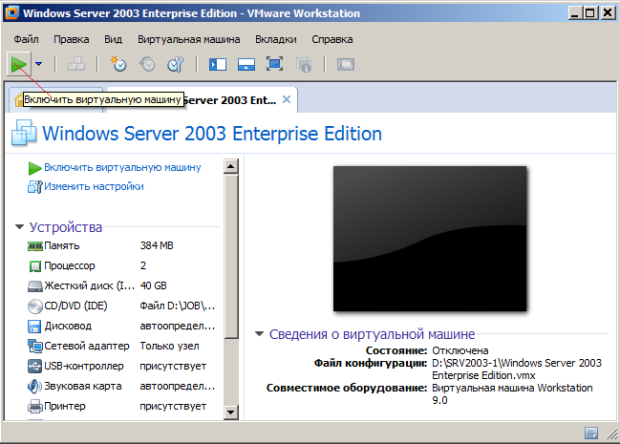Open the Файл menu
This screenshot has width=620, height=444.
[26, 39]
